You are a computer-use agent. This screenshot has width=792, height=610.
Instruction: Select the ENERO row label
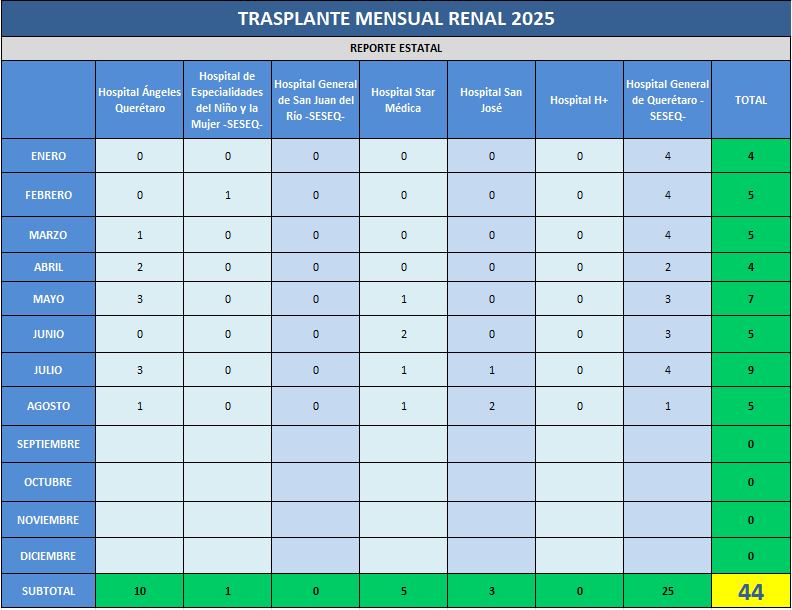point(48,156)
